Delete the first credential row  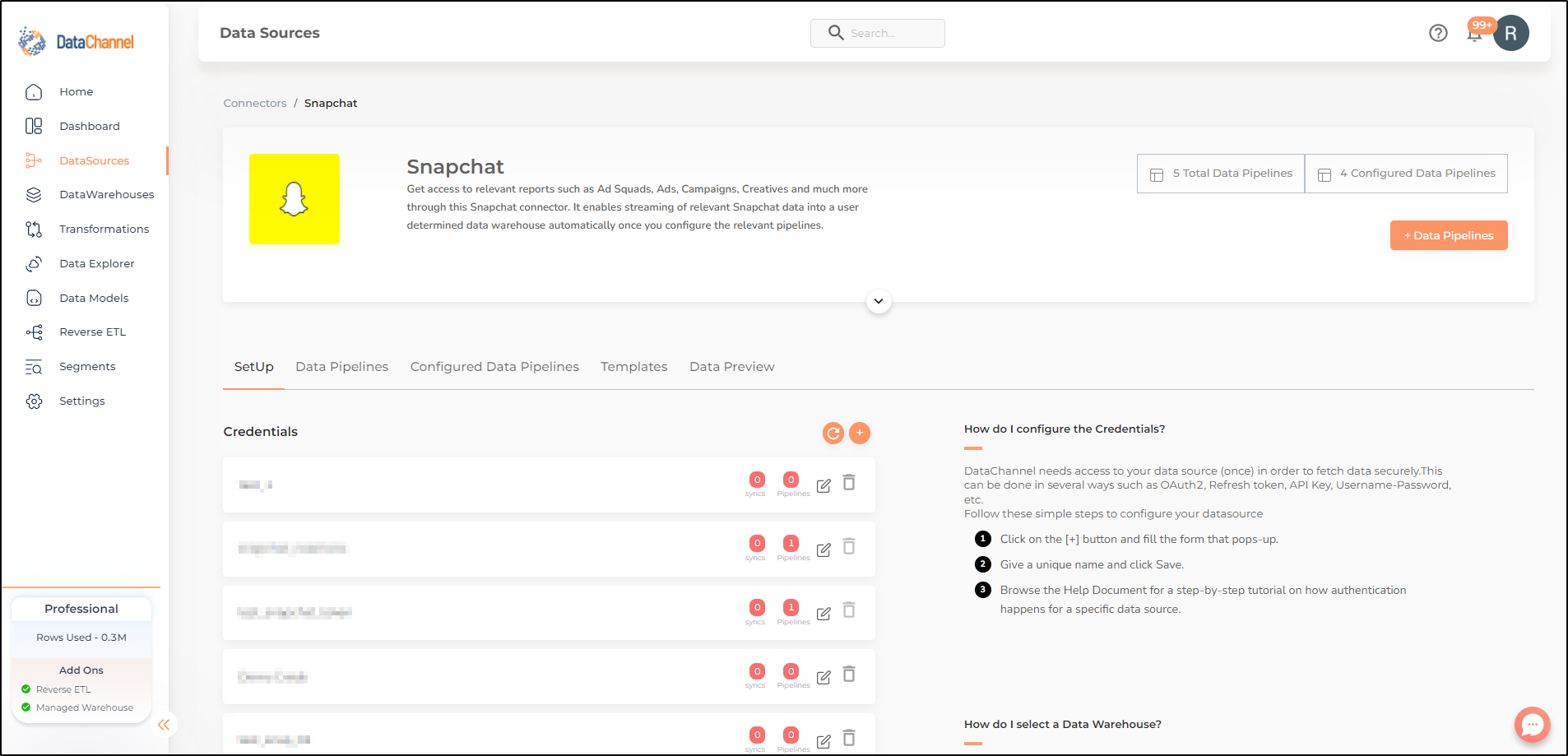[x=849, y=483]
